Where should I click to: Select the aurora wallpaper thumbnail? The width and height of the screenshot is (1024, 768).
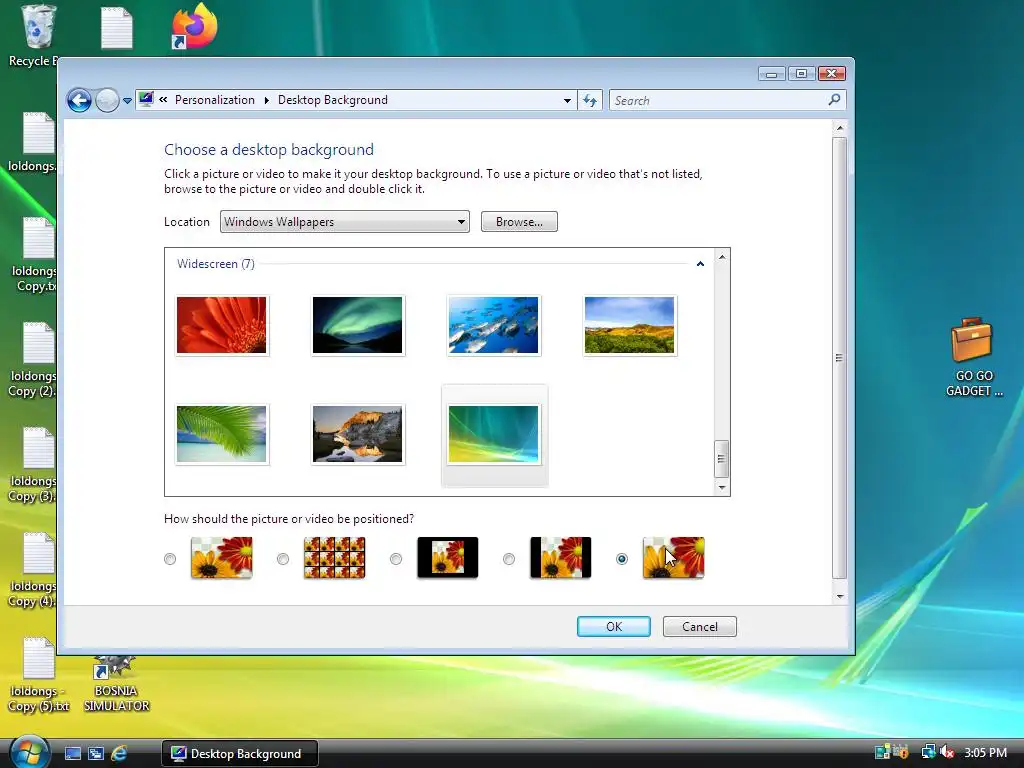[357, 325]
